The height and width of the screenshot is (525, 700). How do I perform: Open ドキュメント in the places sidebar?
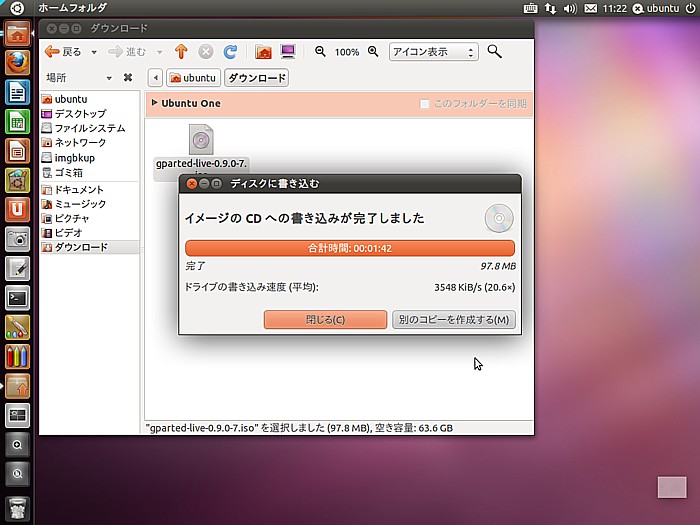[x=89, y=190]
